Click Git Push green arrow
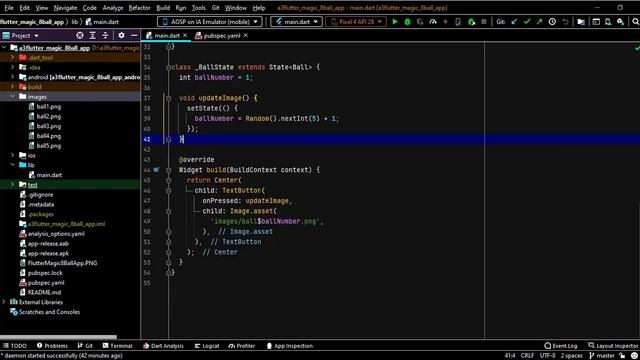Viewport: 640px width, 360px height. (x=540, y=22)
